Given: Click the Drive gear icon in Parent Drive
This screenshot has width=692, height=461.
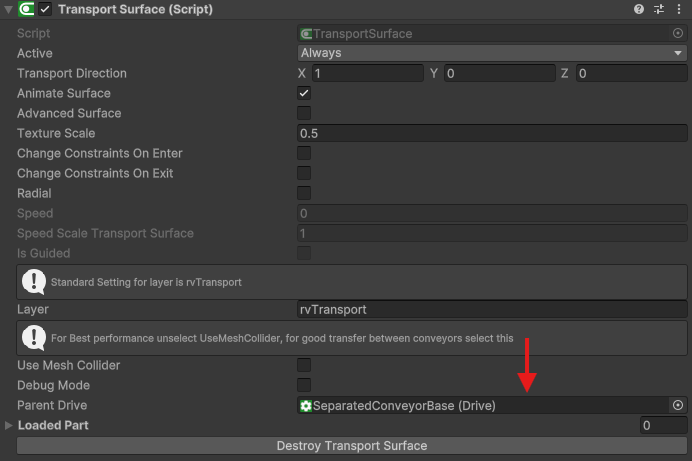Looking at the screenshot, I should [306, 405].
